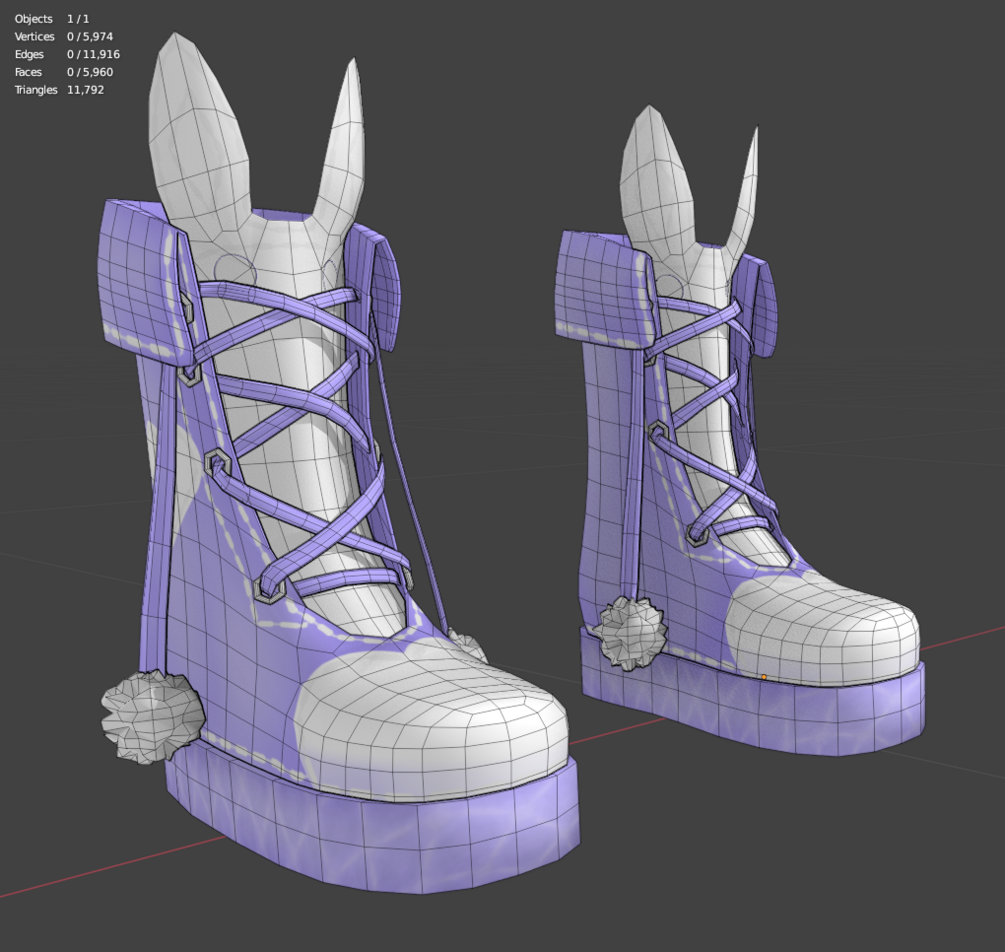
Task: Click the Edges 0 / 11,916 statistic
Action: pyautogui.click(x=67, y=54)
